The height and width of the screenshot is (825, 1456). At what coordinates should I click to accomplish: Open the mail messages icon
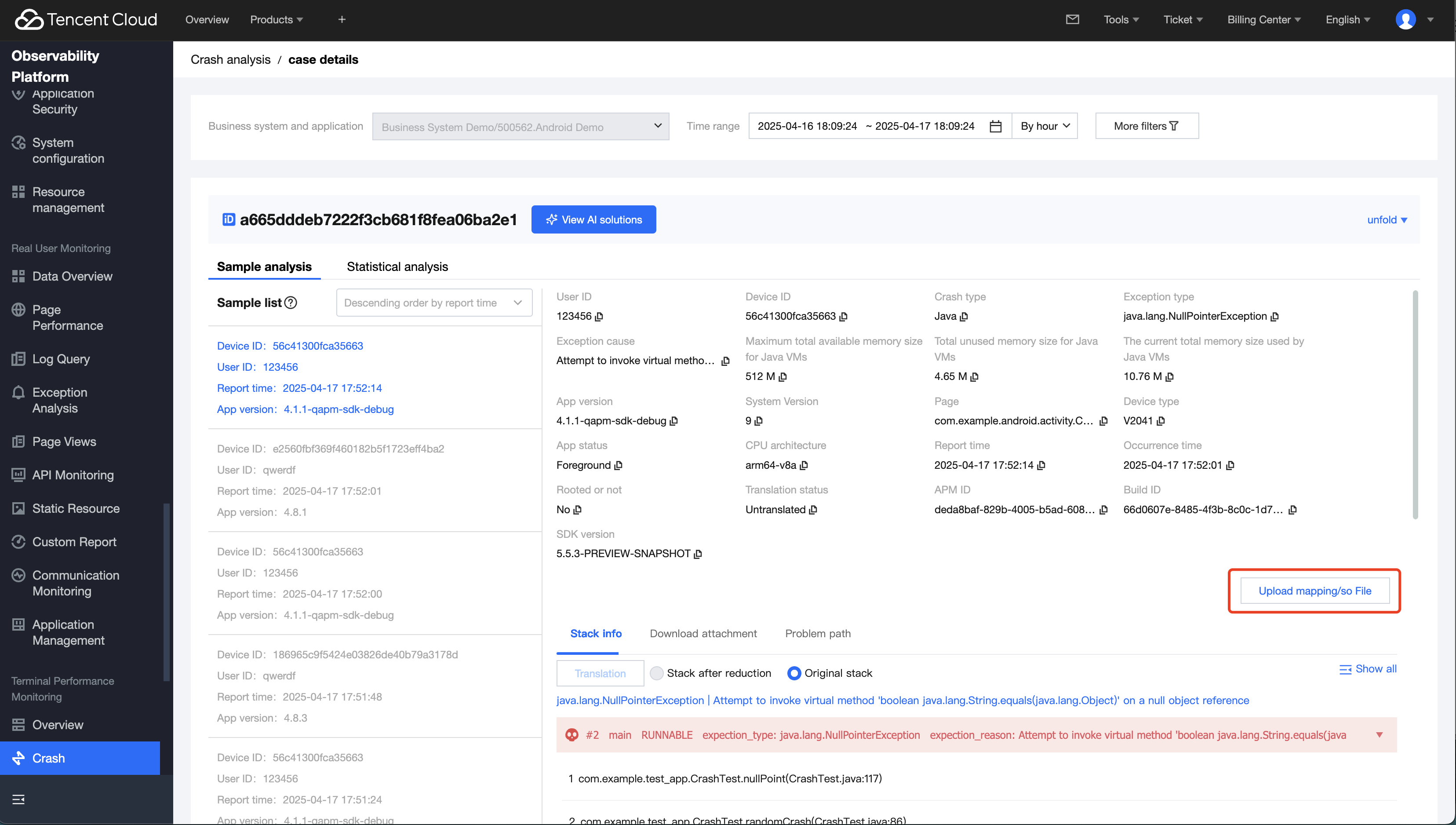pyautogui.click(x=1072, y=20)
